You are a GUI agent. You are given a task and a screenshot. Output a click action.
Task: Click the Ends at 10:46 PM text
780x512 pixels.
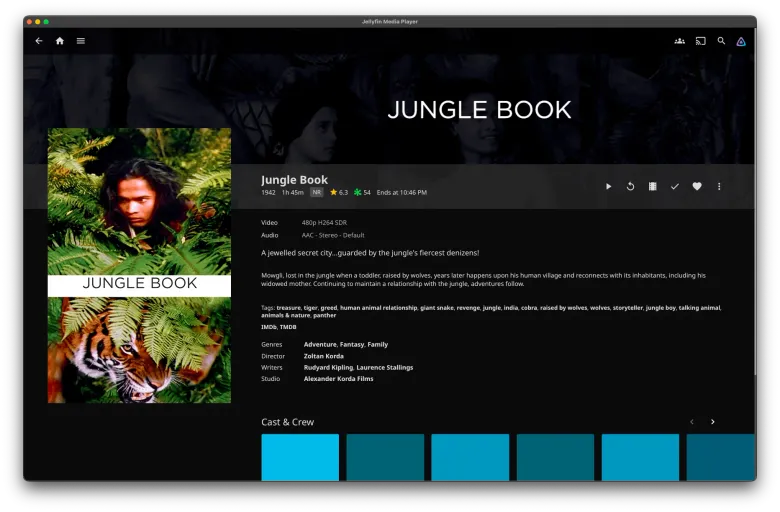[401, 193]
